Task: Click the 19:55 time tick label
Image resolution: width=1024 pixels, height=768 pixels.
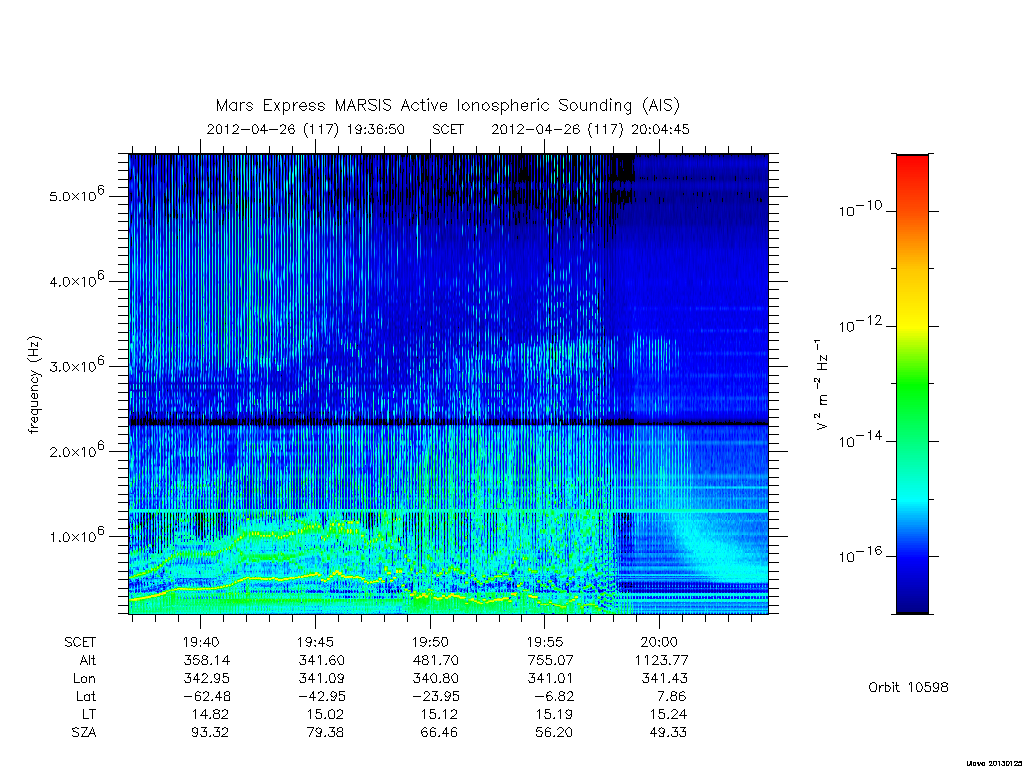Action: point(545,643)
